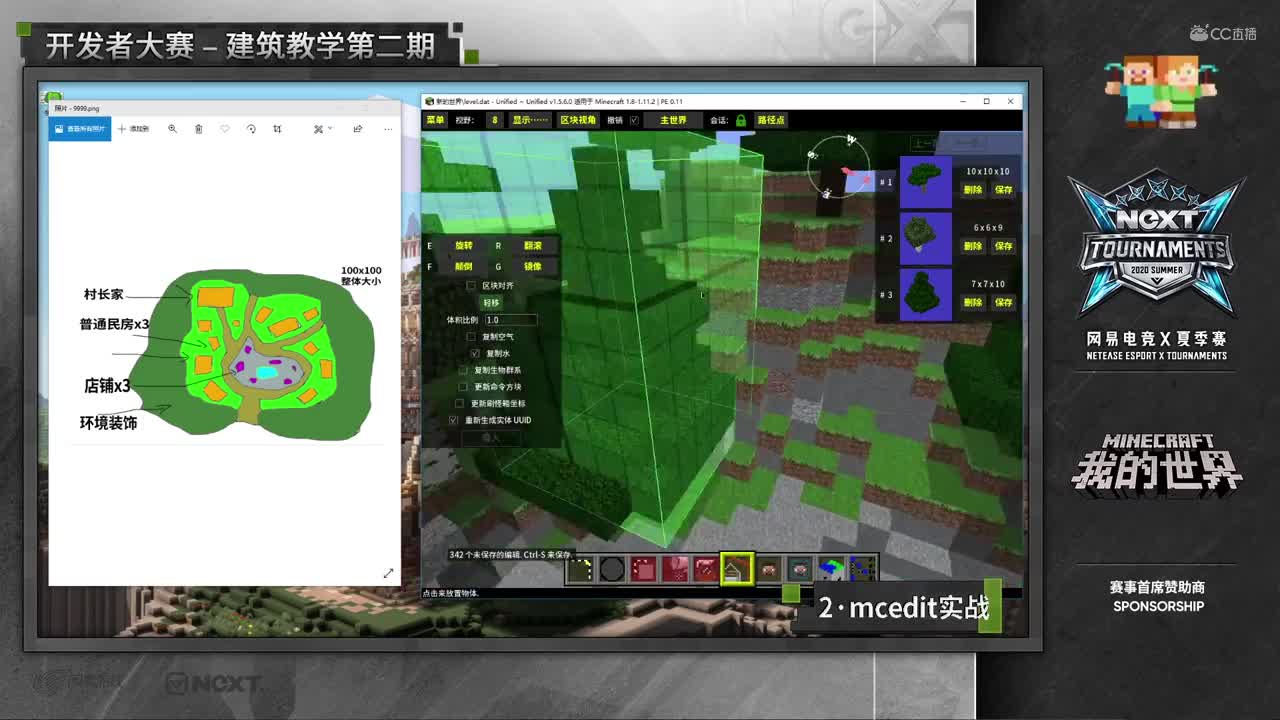The height and width of the screenshot is (720, 1280).
Task: Toggle the 撤销 checkbox in the MCEdit toolbar
Action: pos(634,120)
